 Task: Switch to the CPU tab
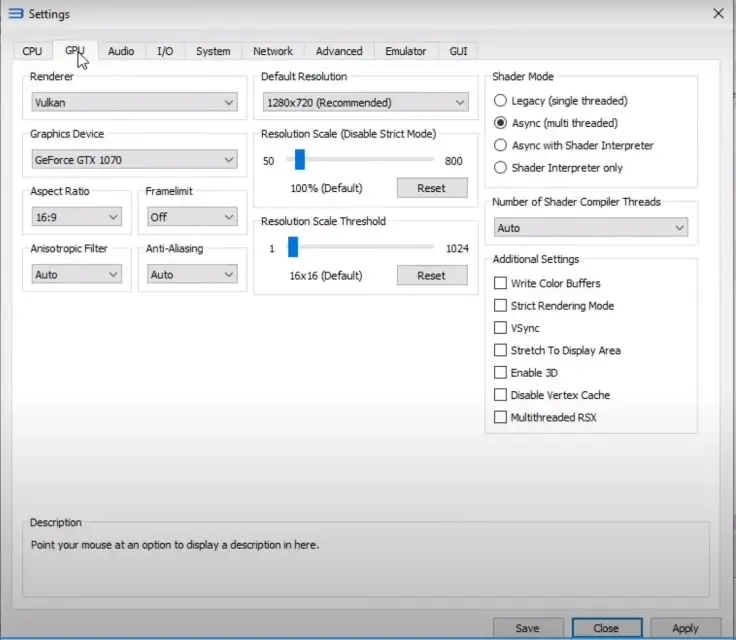(x=32, y=51)
